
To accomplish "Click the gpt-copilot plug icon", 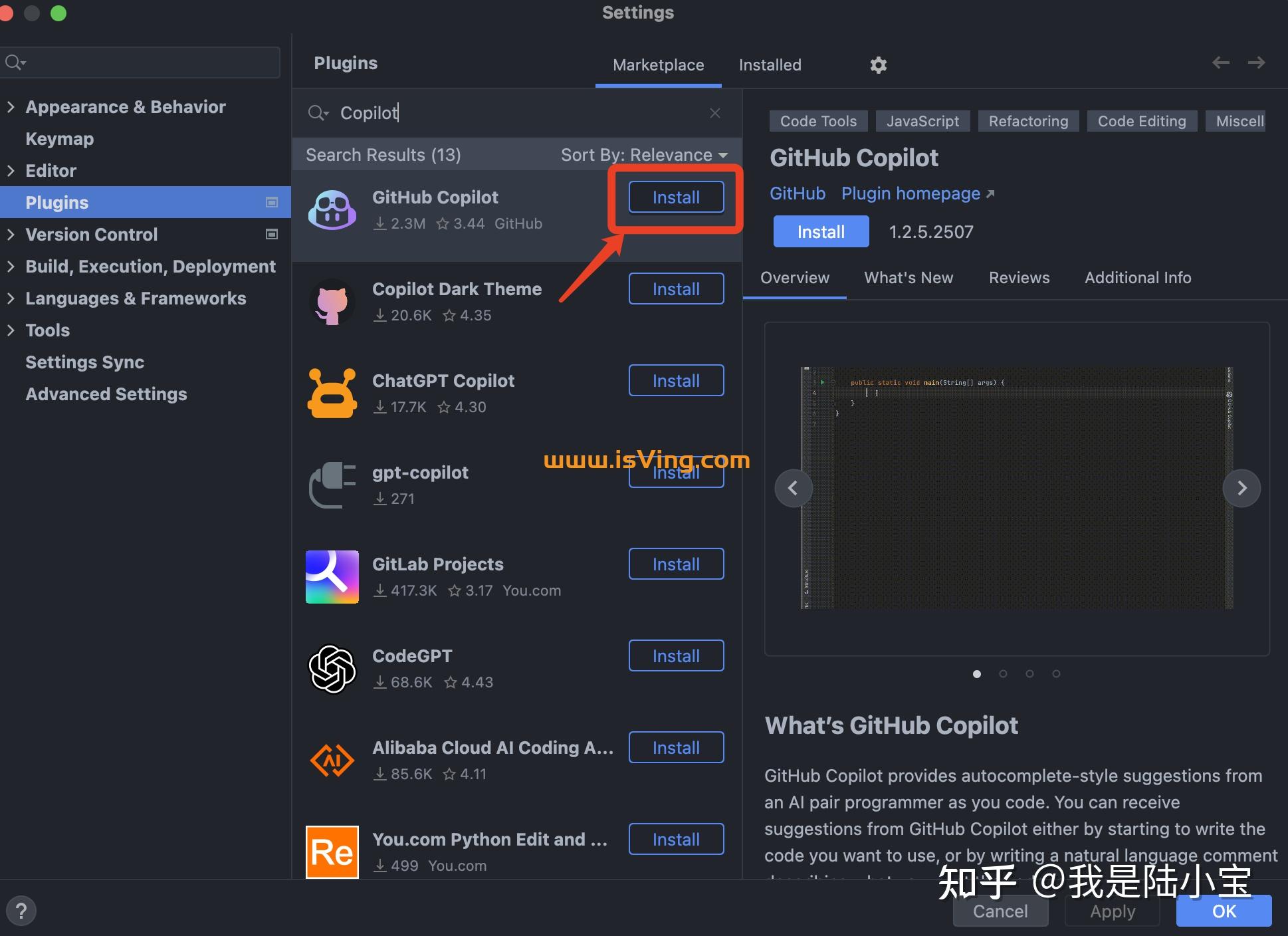I will point(332,485).
